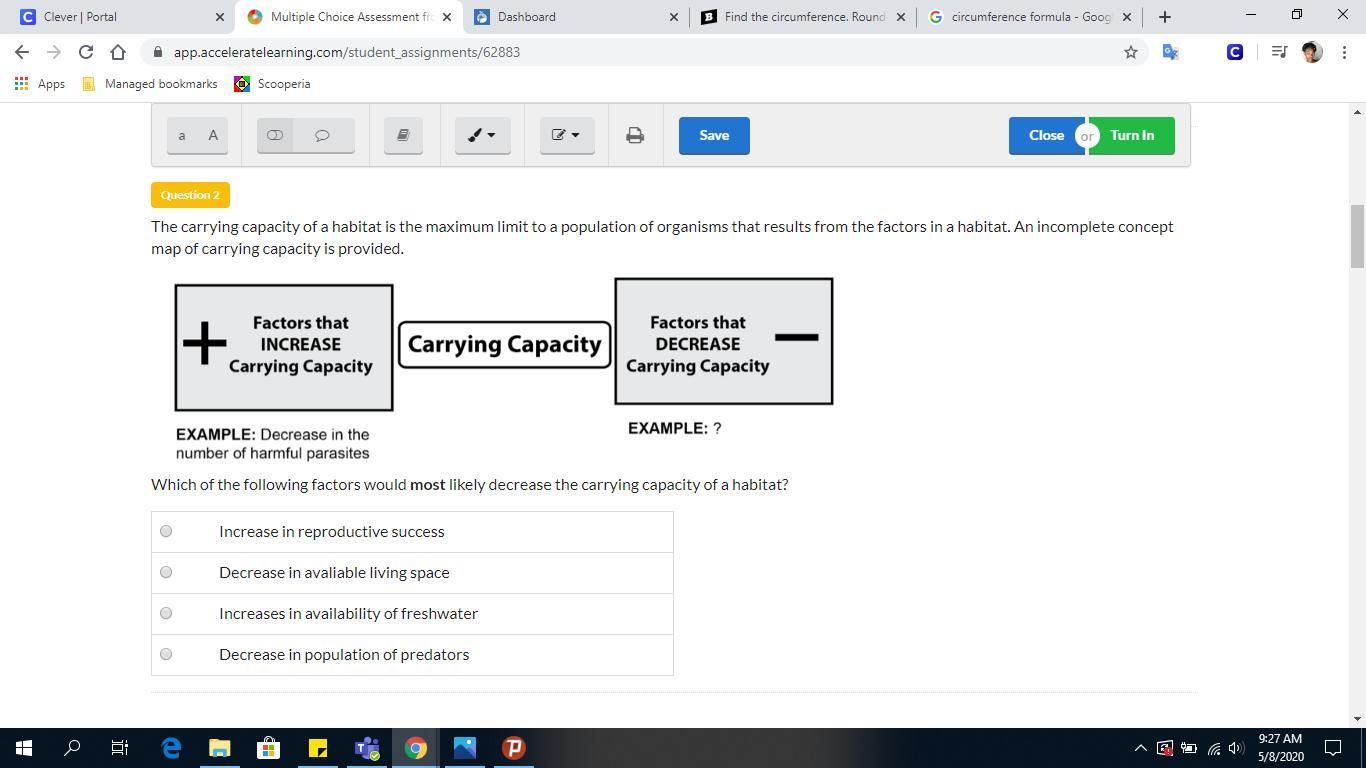Open the media control playlist icon
The height and width of the screenshot is (768, 1366).
click(x=1279, y=52)
